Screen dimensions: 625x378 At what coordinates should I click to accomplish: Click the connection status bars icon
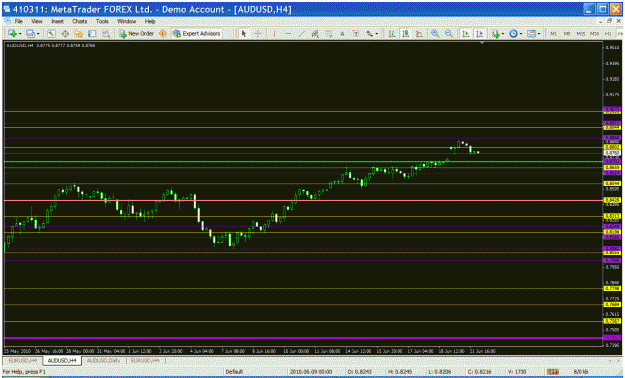552,372
